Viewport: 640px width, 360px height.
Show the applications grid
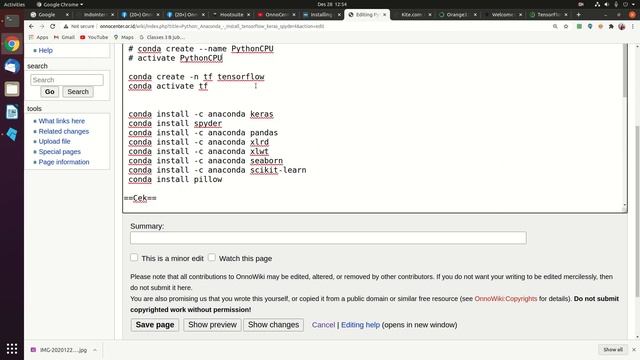point(12,349)
